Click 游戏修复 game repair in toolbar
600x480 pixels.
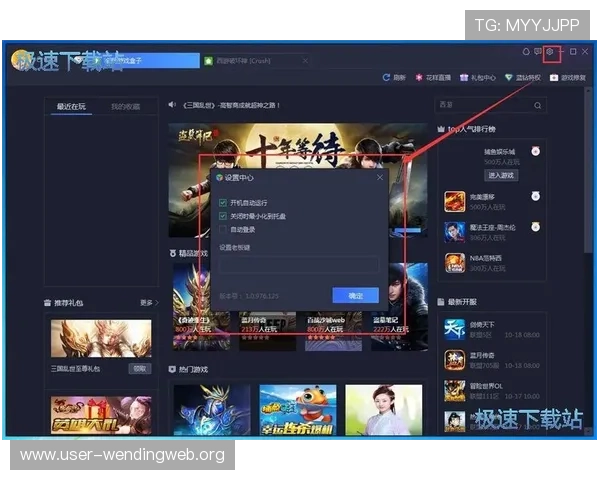[x=568, y=78]
